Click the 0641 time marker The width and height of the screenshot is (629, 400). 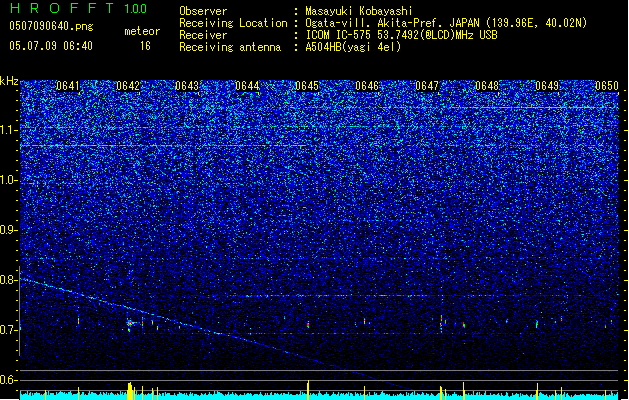click(x=68, y=86)
